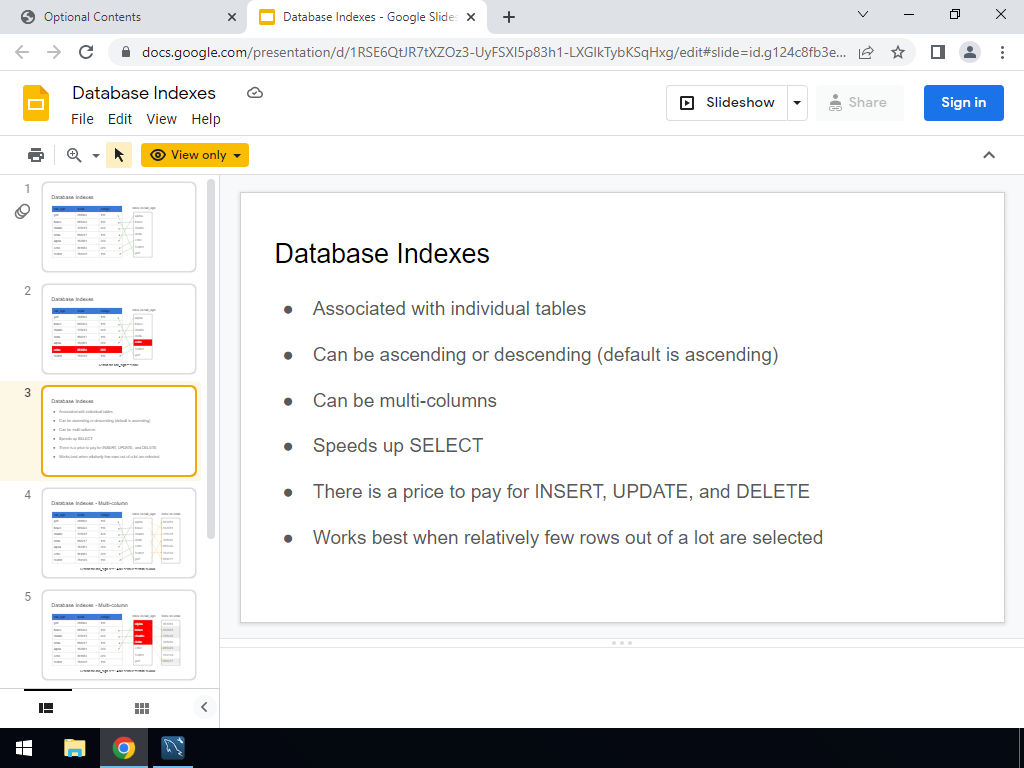Open the Chrome three-dot menu
This screenshot has width=1024, height=768.
coord(1002,52)
